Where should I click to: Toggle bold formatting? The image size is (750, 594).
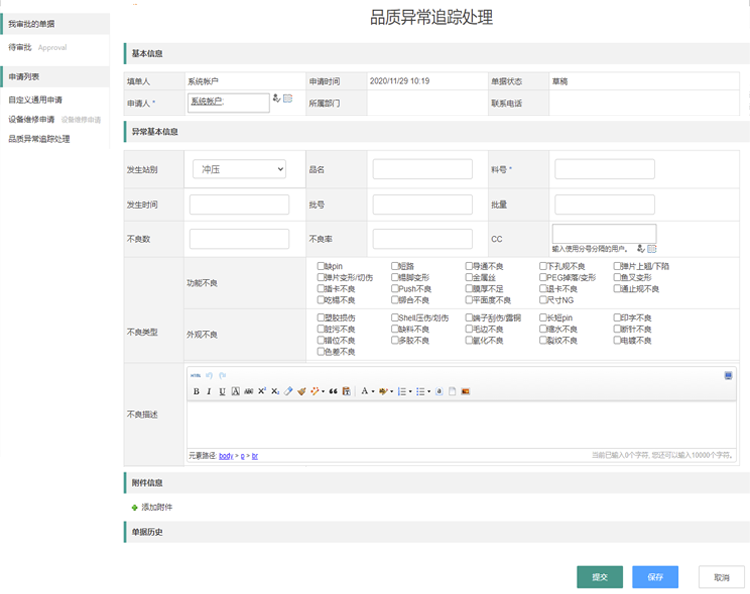pos(196,391)
